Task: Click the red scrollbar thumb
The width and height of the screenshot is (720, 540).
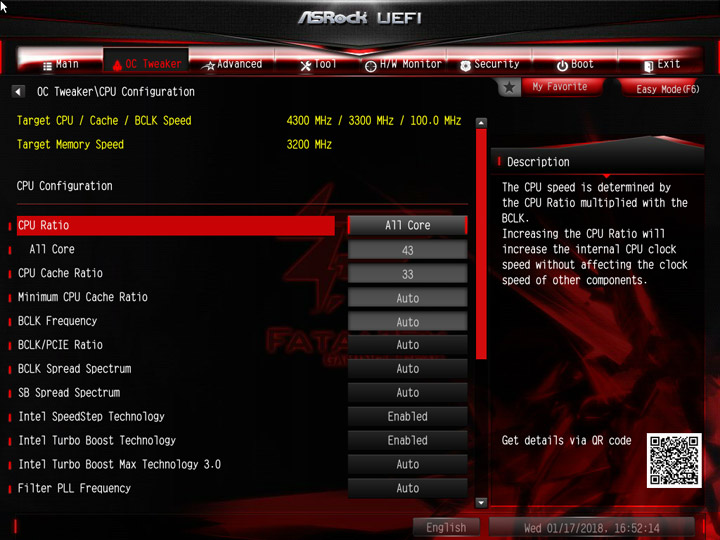Action: pyautogui.click(x=481, y=243)
